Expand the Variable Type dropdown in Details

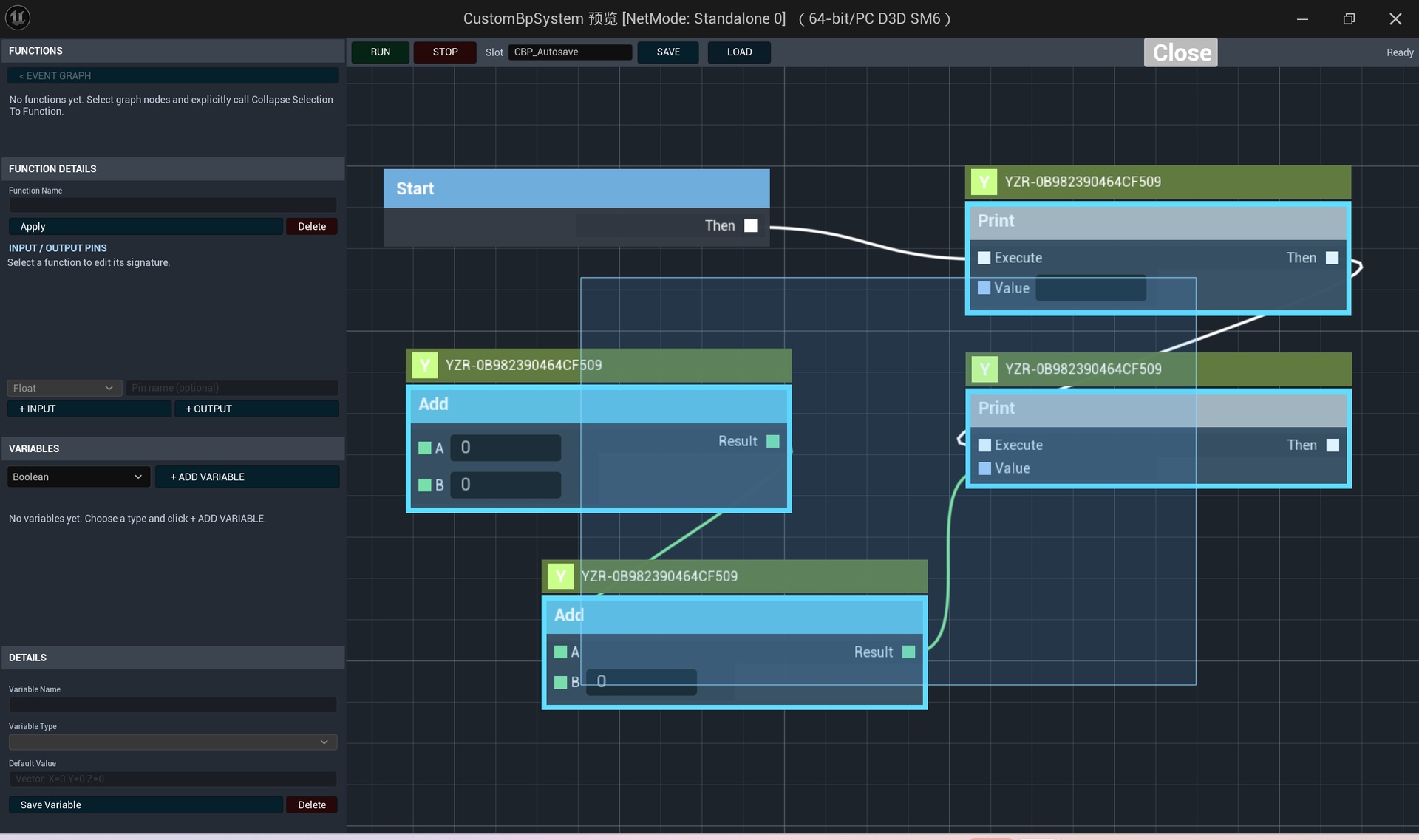[x=173, y=742]
